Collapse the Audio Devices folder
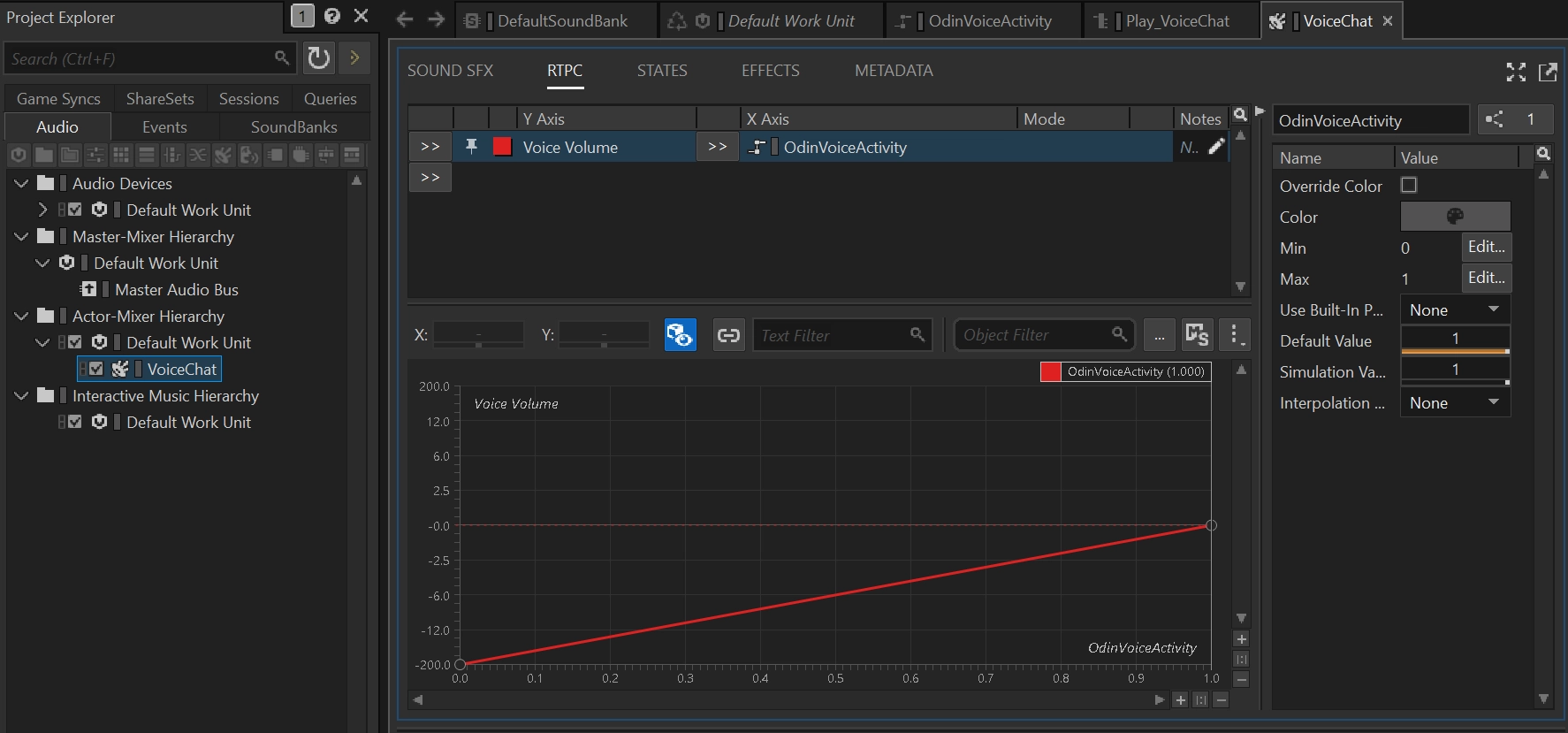1568x733 pixels. 21,183
